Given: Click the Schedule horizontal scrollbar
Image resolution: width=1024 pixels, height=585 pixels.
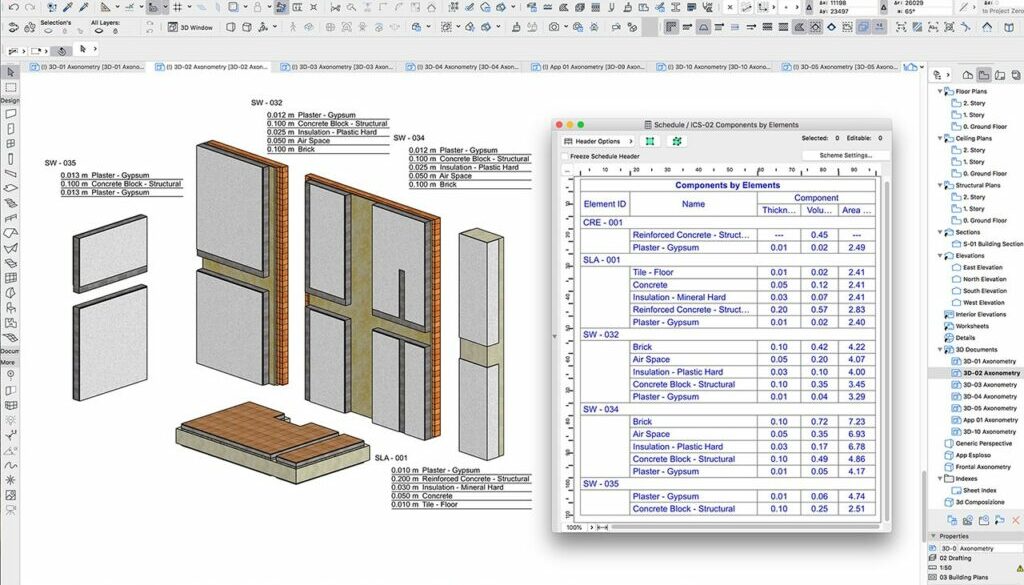Looking at the screenshot, I should pos(744,527).
